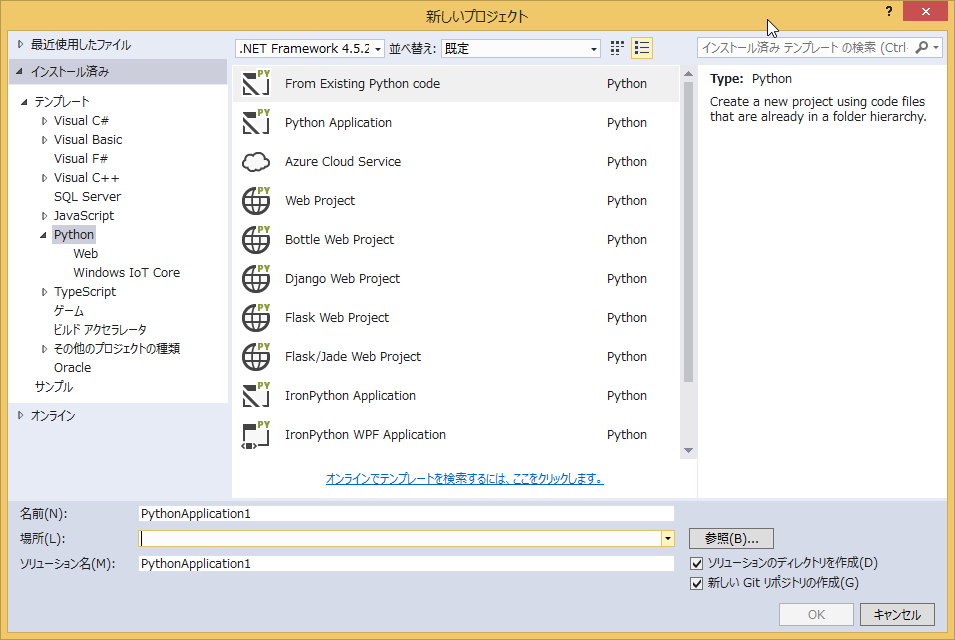Click the online template search link
This screenshot has height=640, width=955.
(464, 479)
